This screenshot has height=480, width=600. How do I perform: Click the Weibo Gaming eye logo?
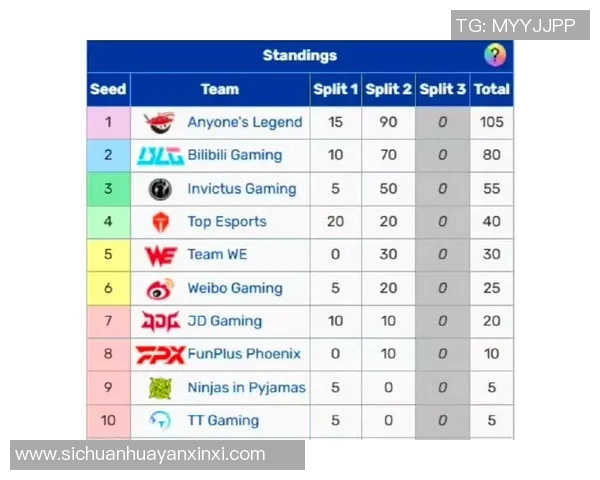point(160,289)
